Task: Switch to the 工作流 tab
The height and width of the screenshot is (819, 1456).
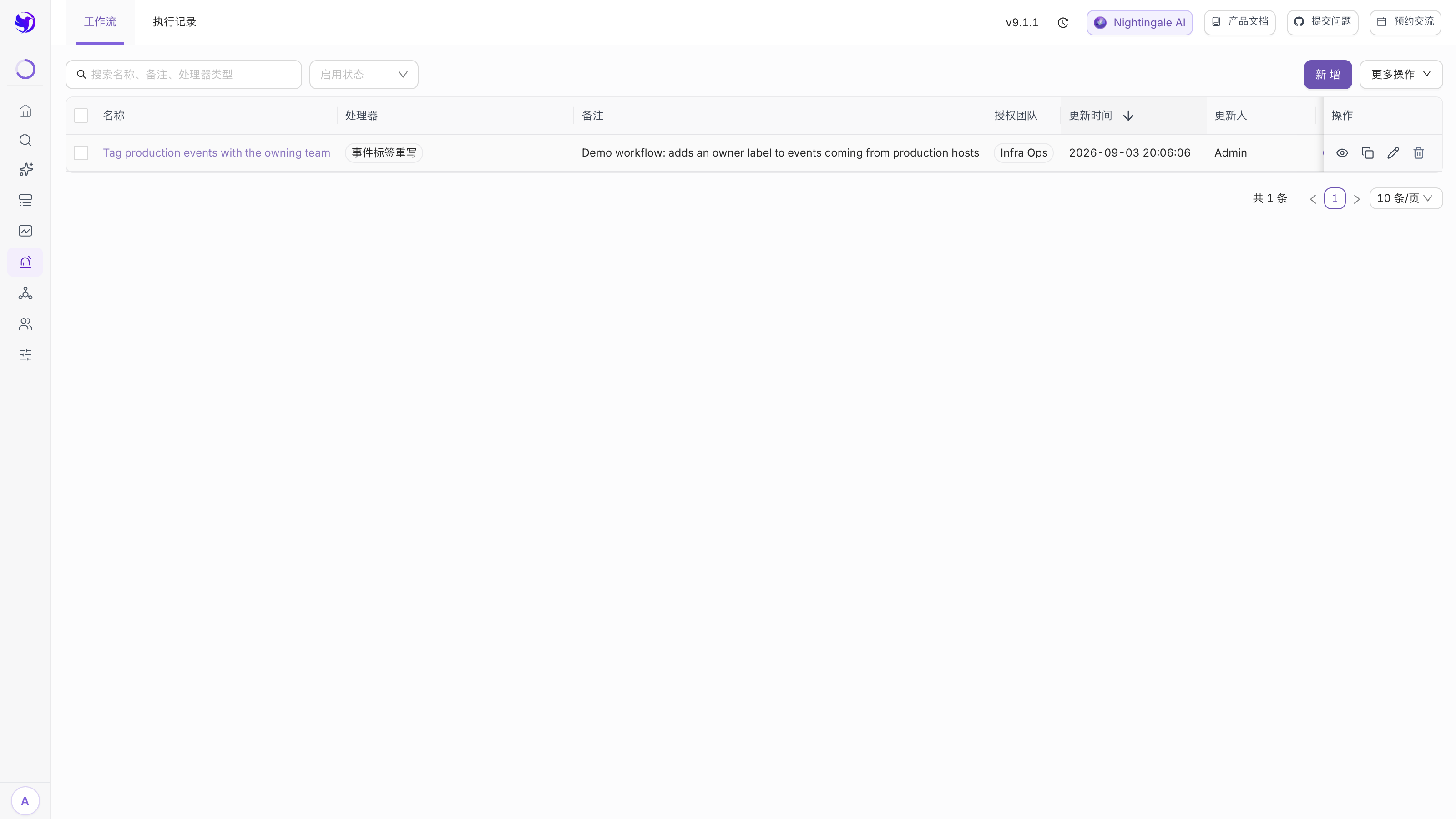Action: [100, 22]
